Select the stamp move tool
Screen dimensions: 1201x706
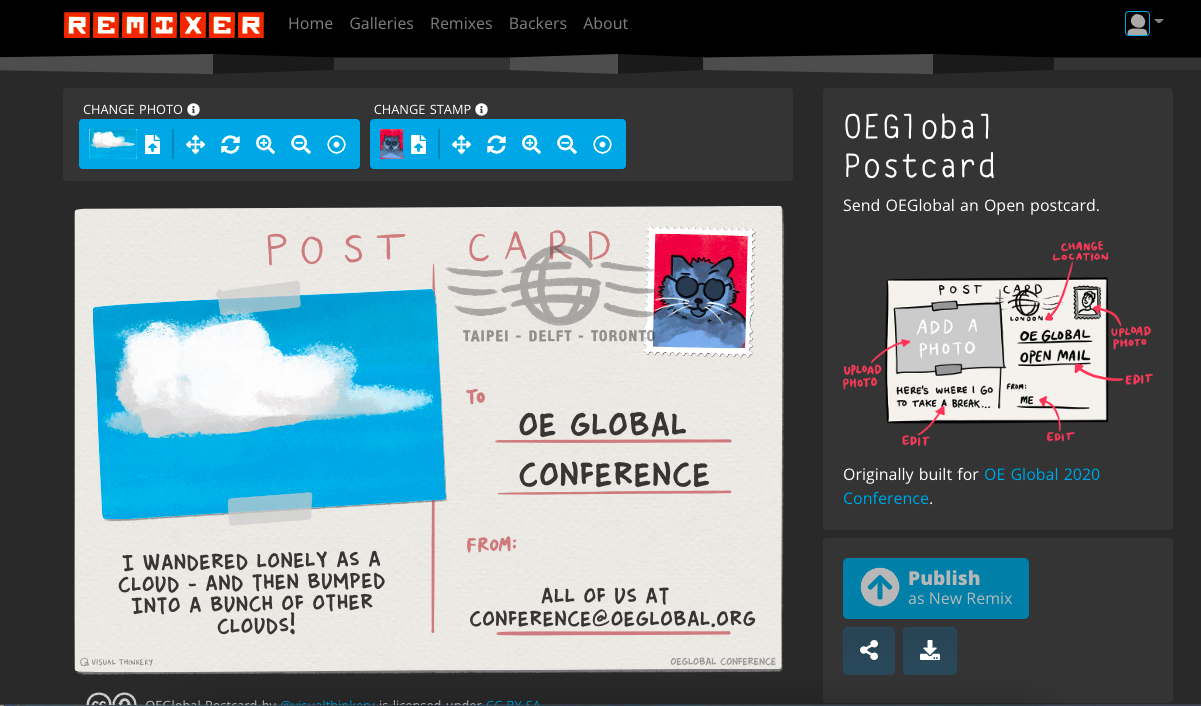(461, 145)
